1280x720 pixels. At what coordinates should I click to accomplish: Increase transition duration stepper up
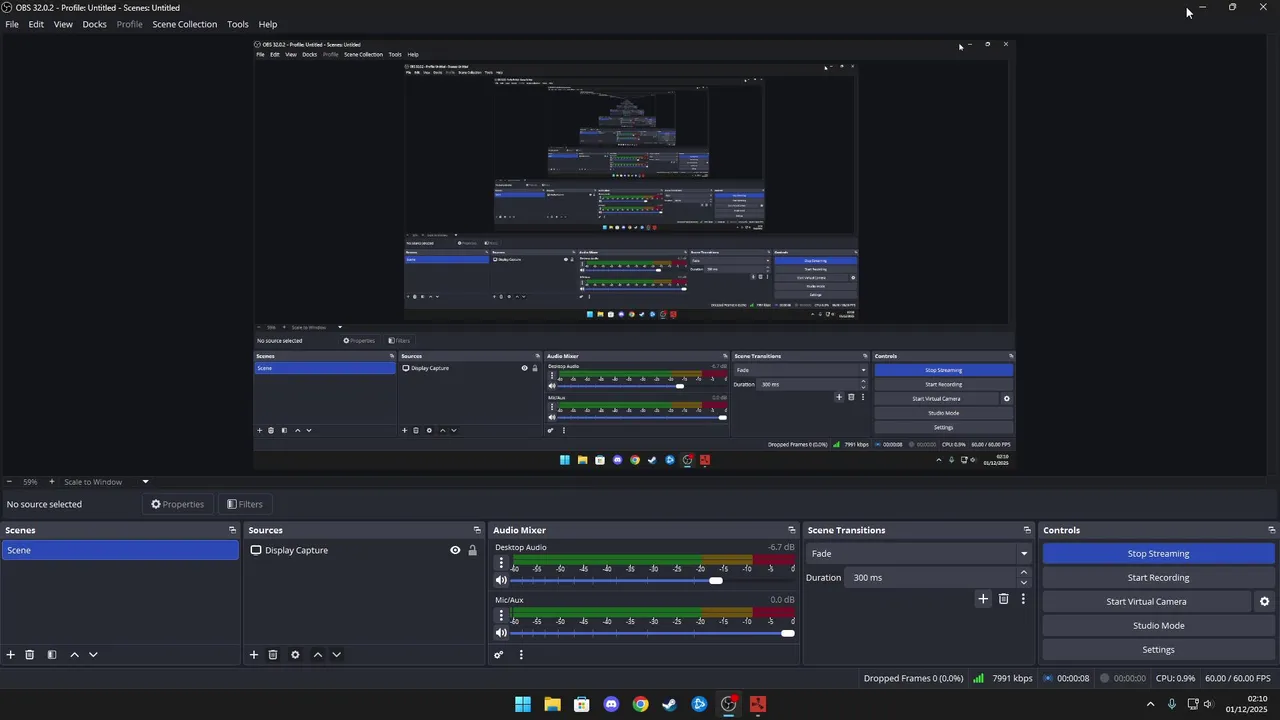pos(1023,572)
